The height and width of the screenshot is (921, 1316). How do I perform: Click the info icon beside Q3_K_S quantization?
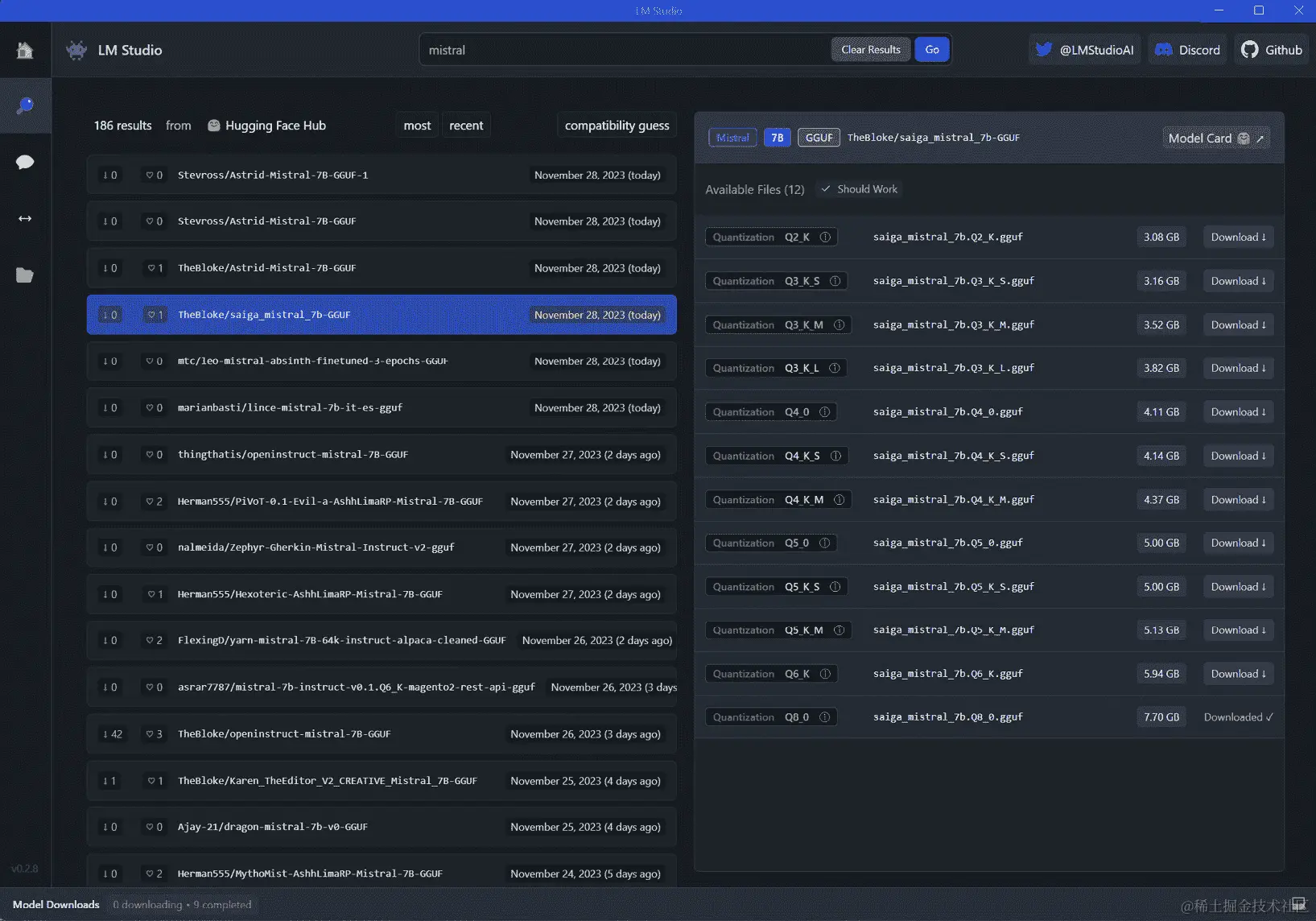tap(835, 281)
